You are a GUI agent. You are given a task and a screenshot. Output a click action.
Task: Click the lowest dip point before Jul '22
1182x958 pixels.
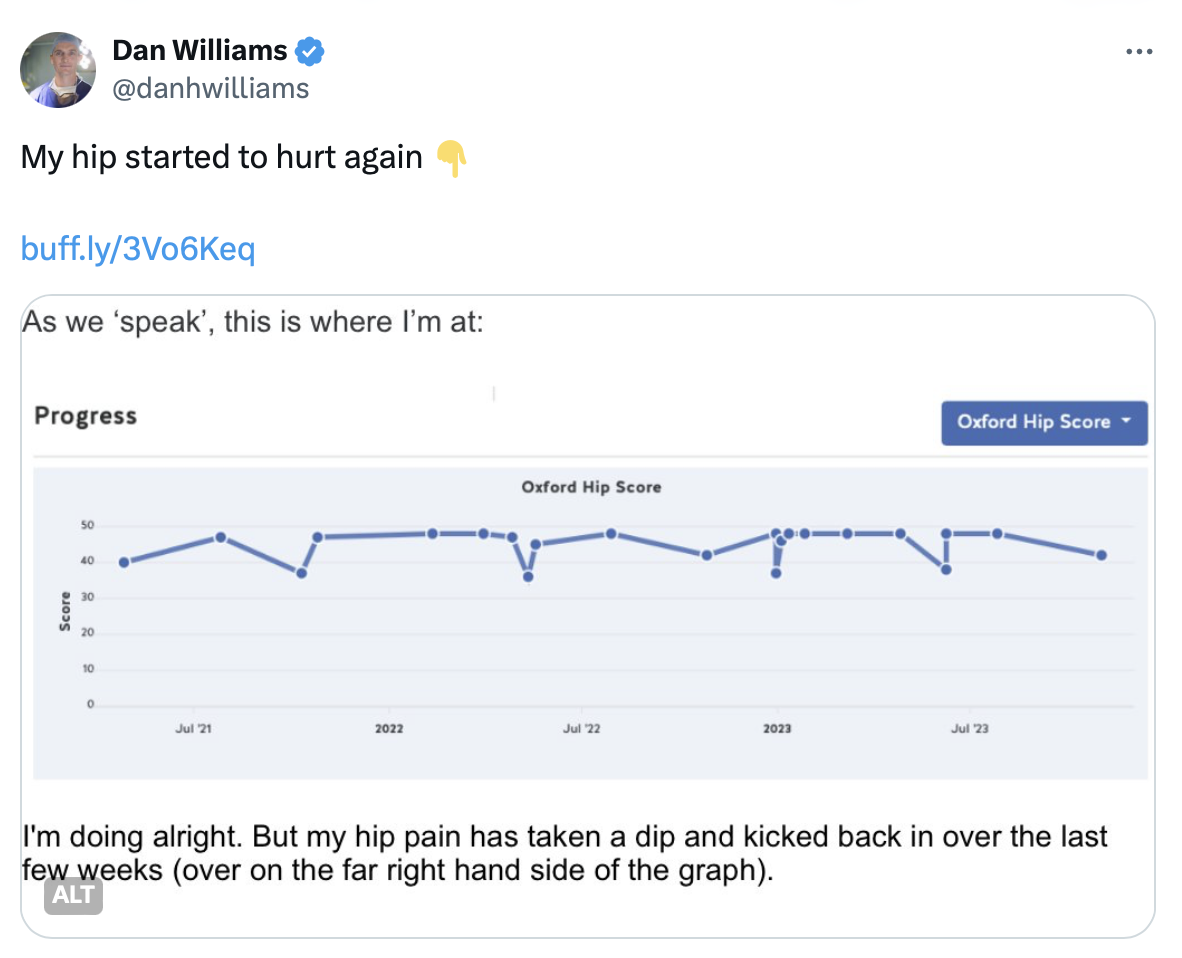click(528, 576)
